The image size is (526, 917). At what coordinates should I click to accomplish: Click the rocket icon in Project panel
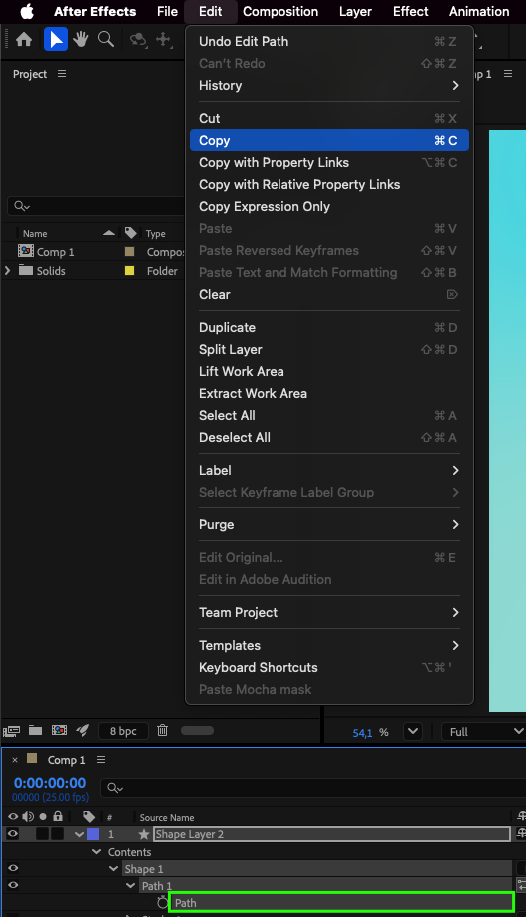pyautogui.click(x=82, y=730)
